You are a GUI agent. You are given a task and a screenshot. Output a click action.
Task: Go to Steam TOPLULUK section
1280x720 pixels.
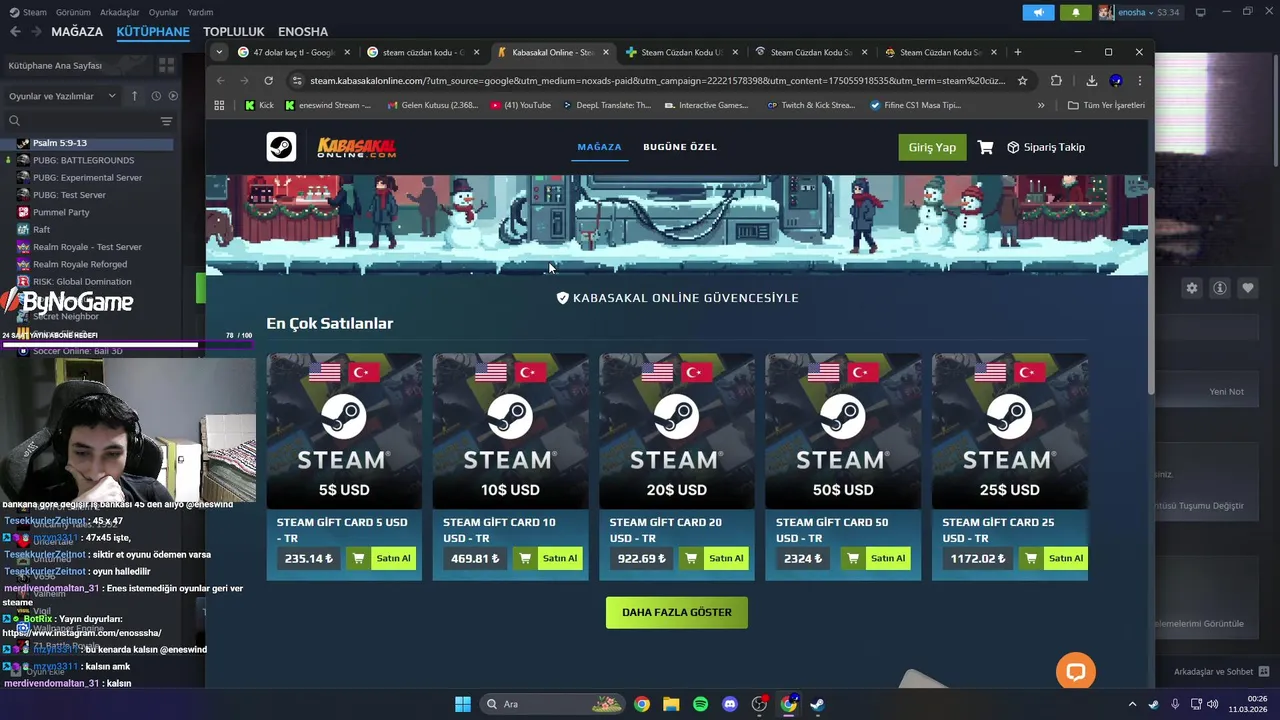click(234, 32)
